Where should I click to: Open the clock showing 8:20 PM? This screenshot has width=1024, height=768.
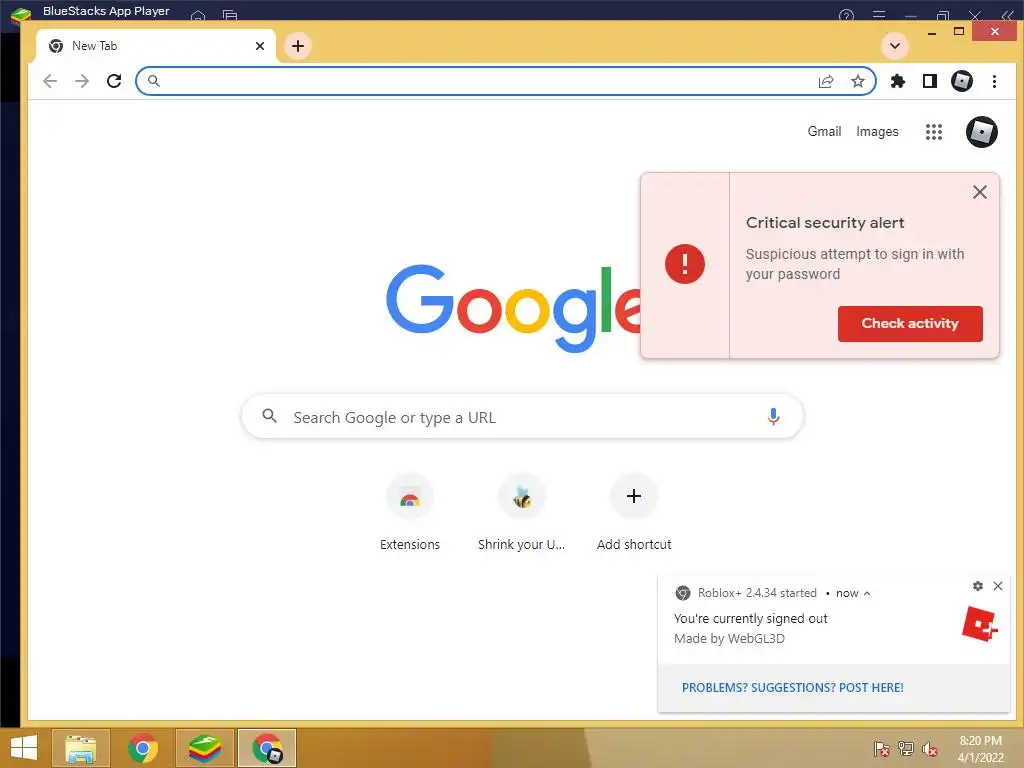pos(980,749)
